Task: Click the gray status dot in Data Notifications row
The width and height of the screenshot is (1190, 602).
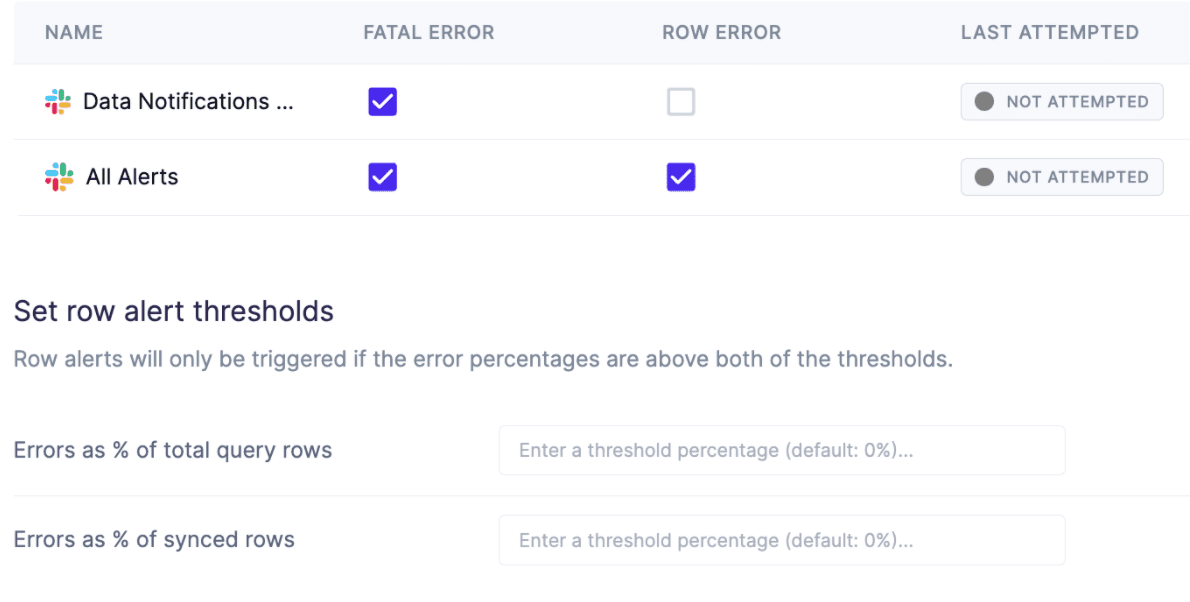Action: (x=984, y=102)
